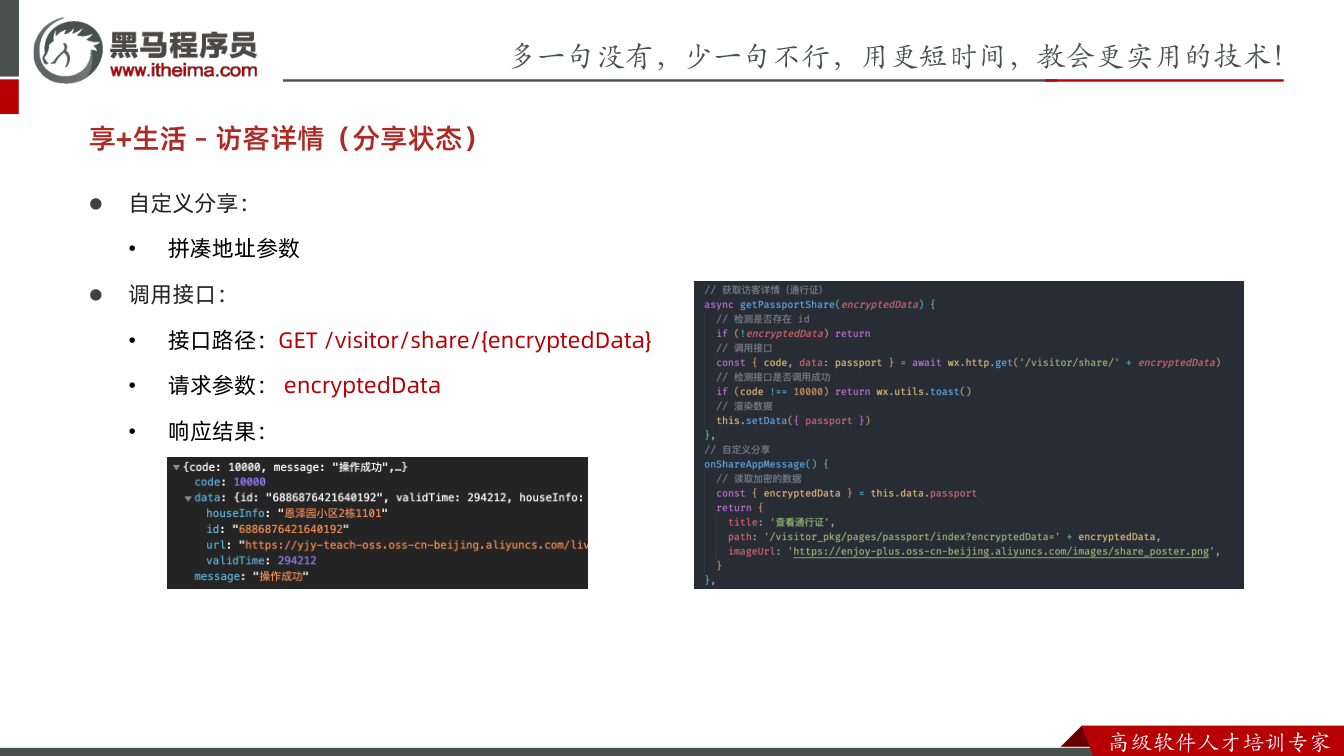
Task: Click the path: '/visitor_pkg/pages/passport/index code line
Action: tap(944, 537)
